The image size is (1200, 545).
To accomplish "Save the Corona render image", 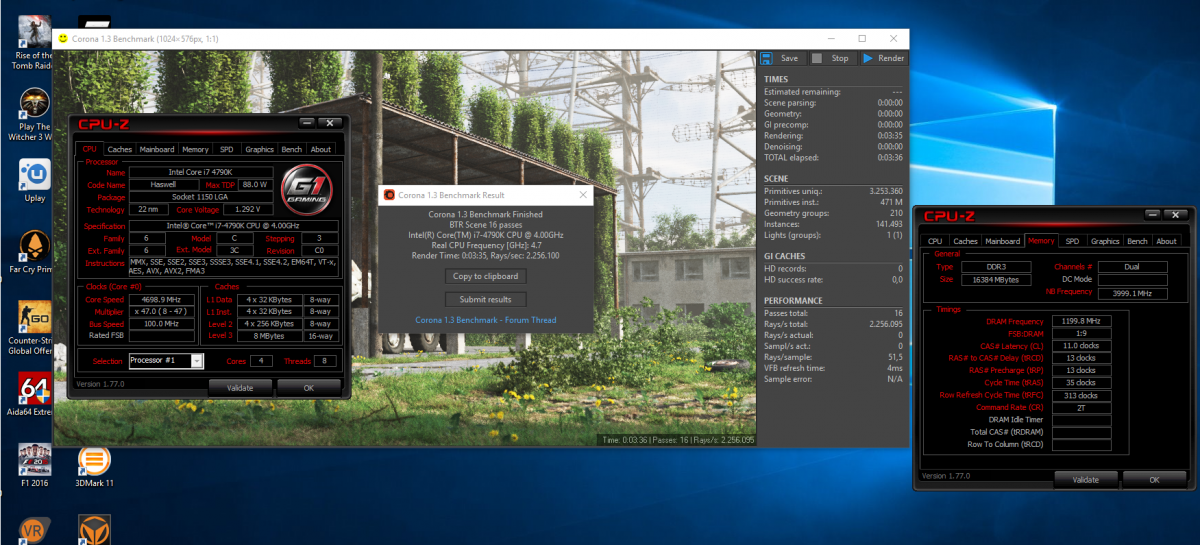I will pyautogui.click(x=780, y=58).
